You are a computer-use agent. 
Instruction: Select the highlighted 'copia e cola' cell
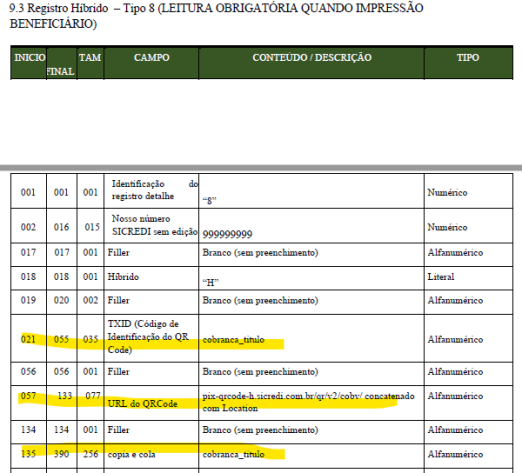(151, 454)
